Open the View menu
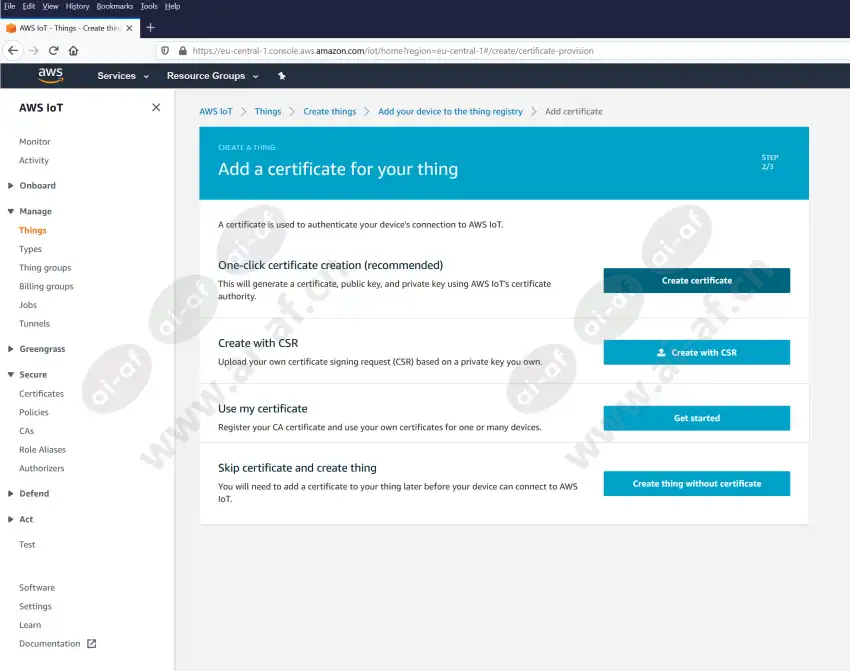Viewport: 850px width, 671px height. (x=50, y=6)
